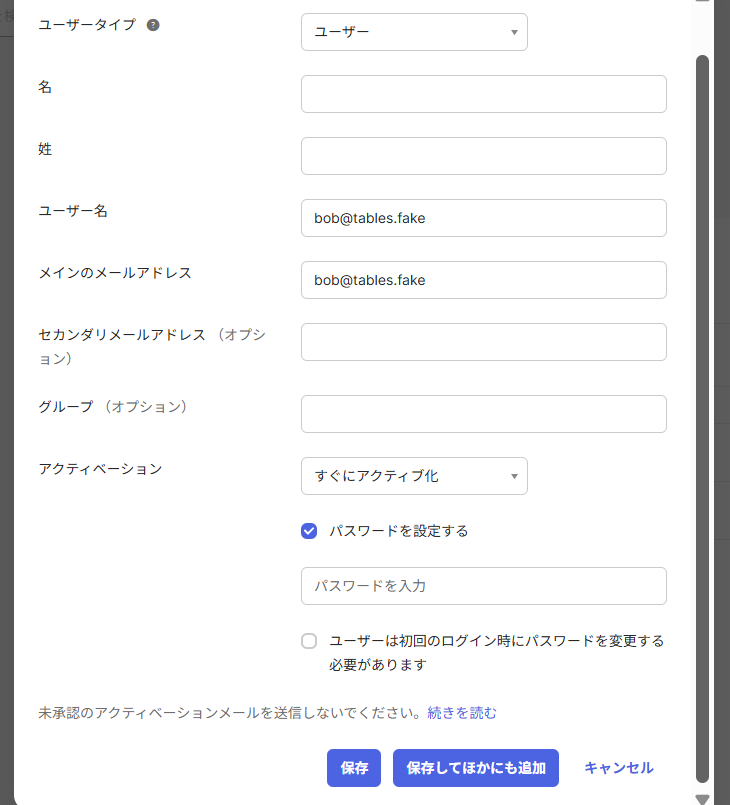730x805 pixels.
Task: Click the 保存してほかにも追加 button
Action: point(475,768)
